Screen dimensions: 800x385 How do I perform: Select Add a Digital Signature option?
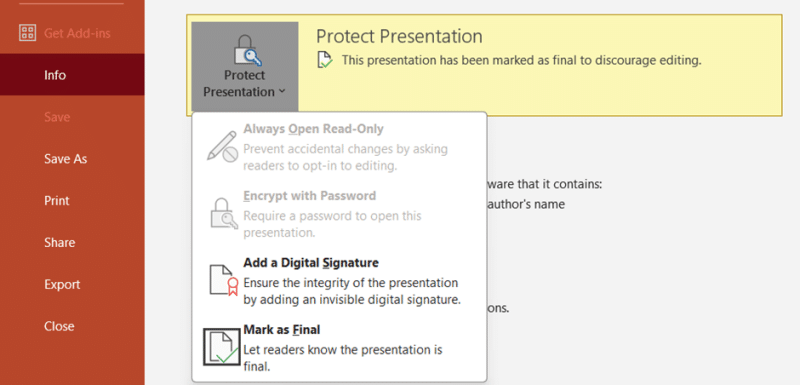[x=339, y=280]
